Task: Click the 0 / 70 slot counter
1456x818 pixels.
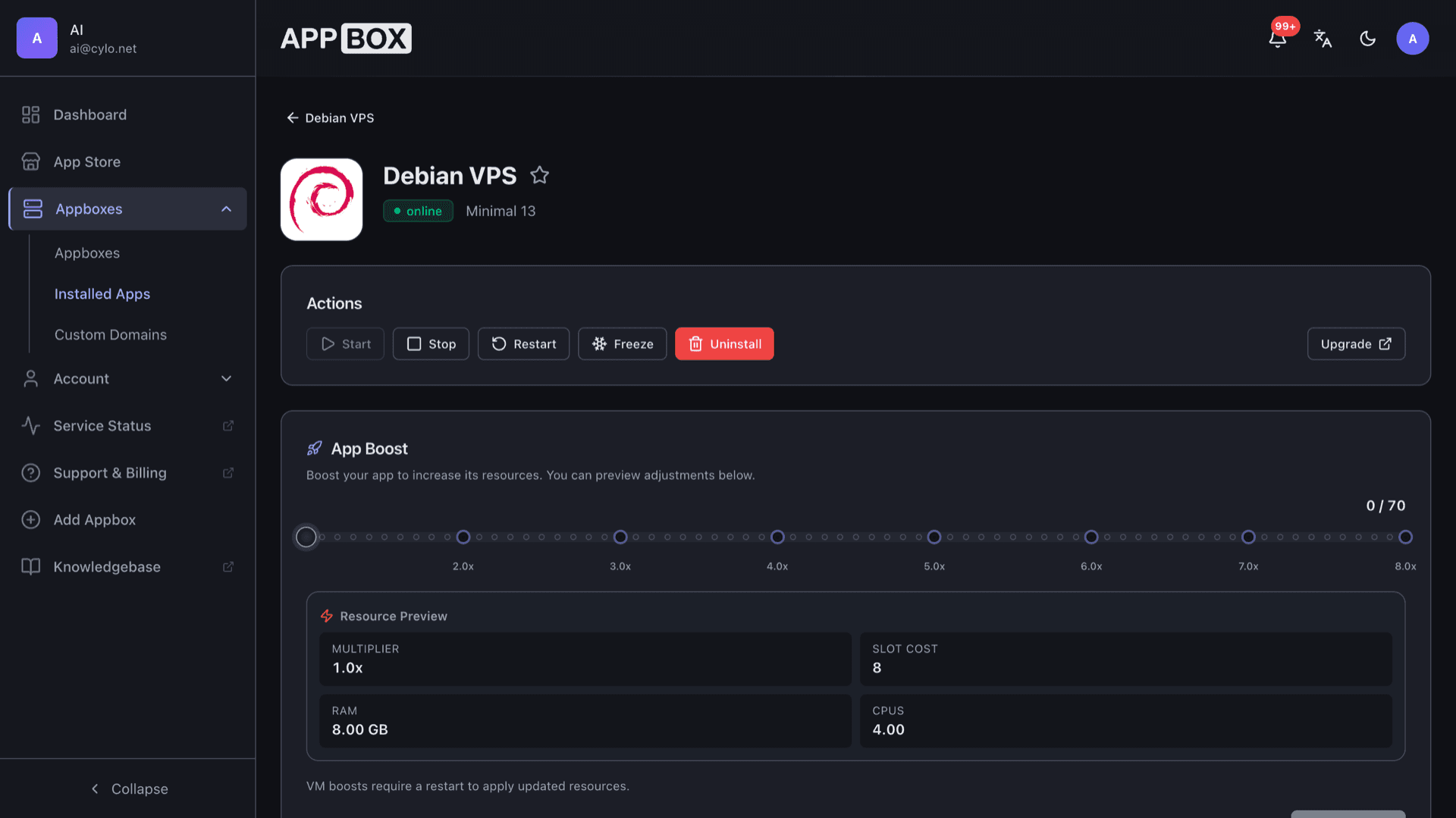Action: [1385, 506]
